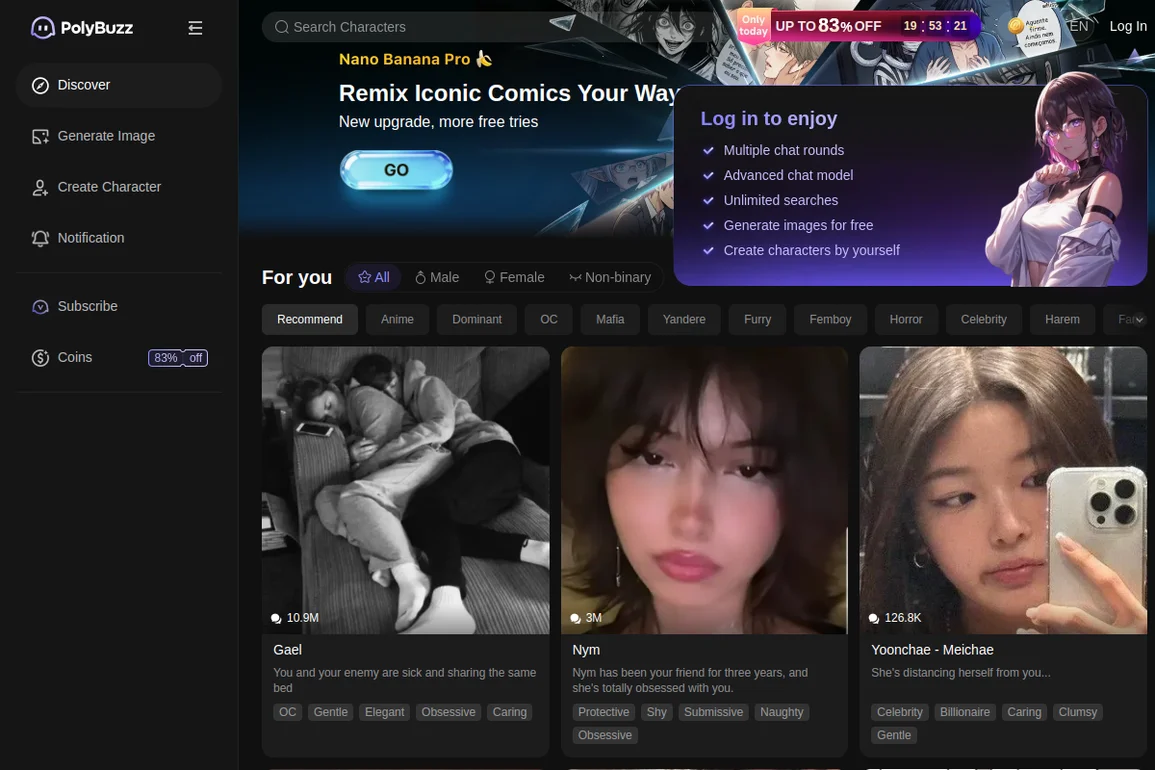Switch to the Anime category tab
The width and height of the screenshot is (1155, 770).
point(397,320)
